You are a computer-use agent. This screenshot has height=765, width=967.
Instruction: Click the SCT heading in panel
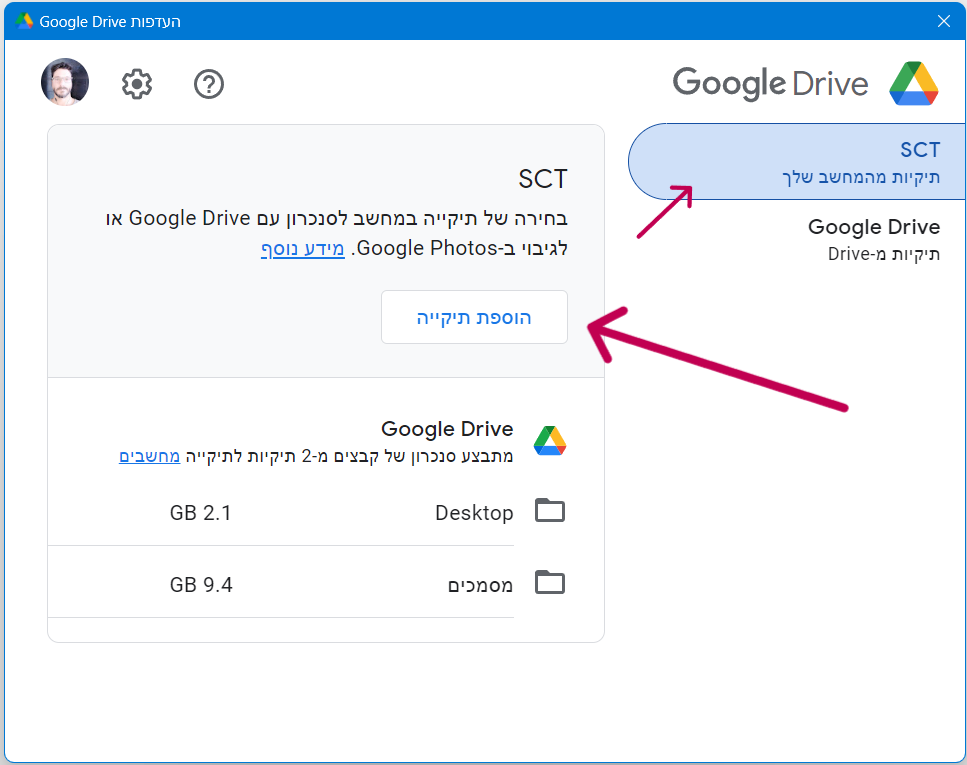tap(543, 179)
